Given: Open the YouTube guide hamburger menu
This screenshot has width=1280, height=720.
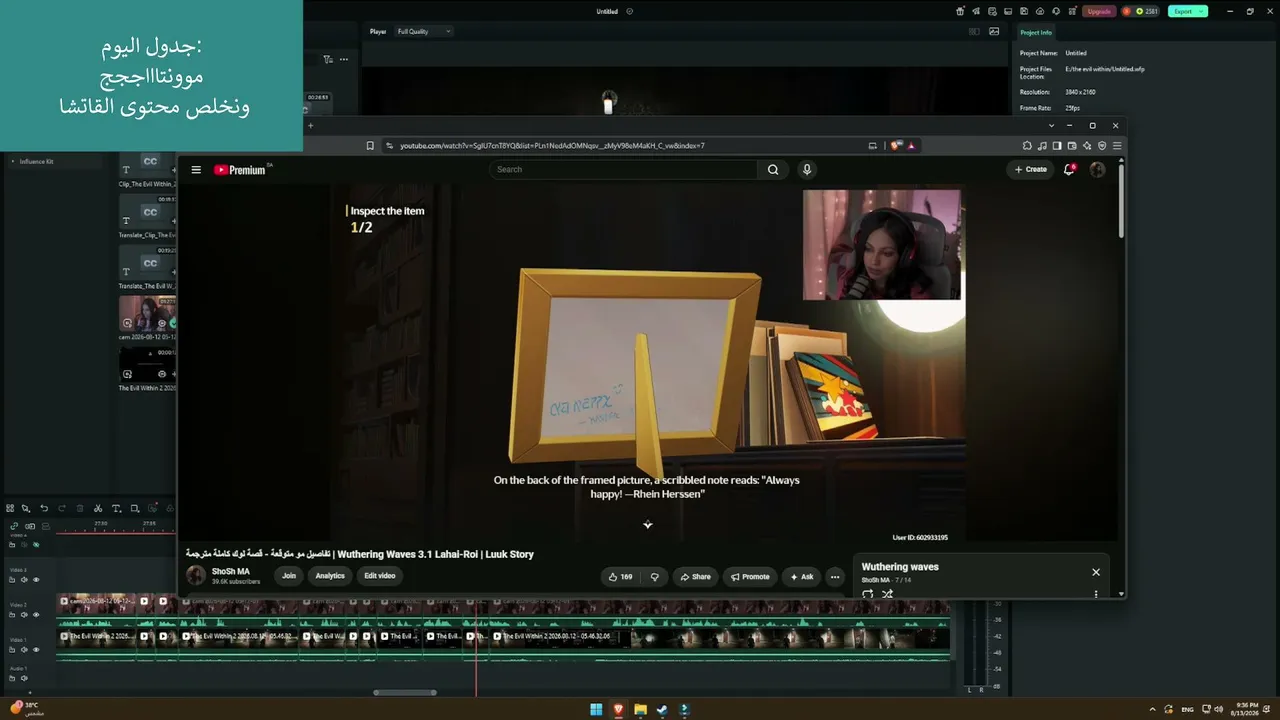Looking at the screenshot, I should coord(196,170).
